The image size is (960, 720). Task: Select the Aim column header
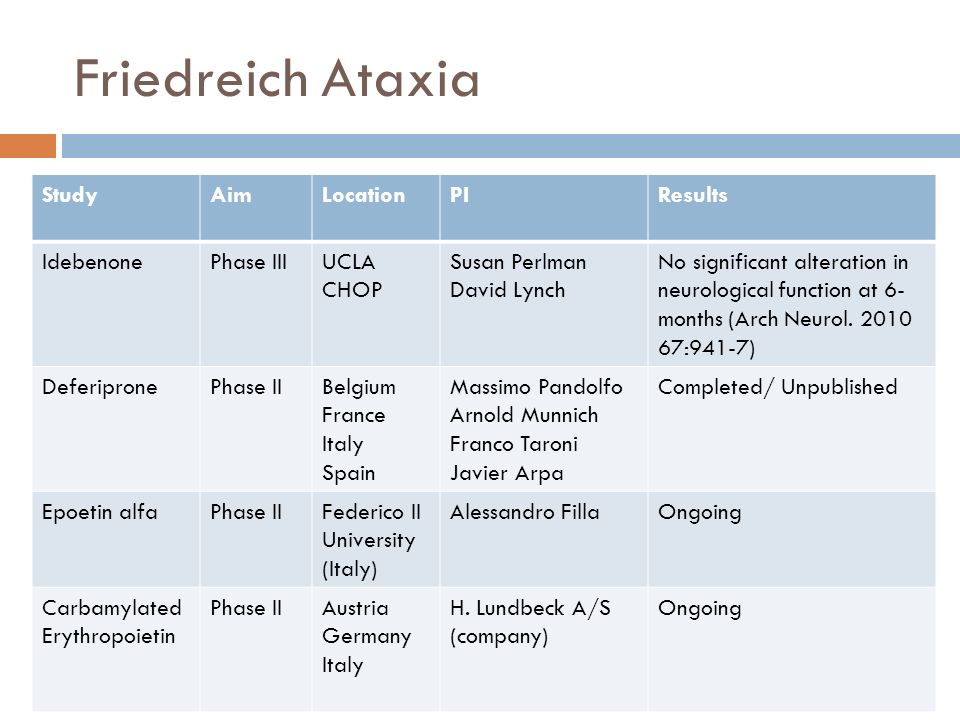256,207
